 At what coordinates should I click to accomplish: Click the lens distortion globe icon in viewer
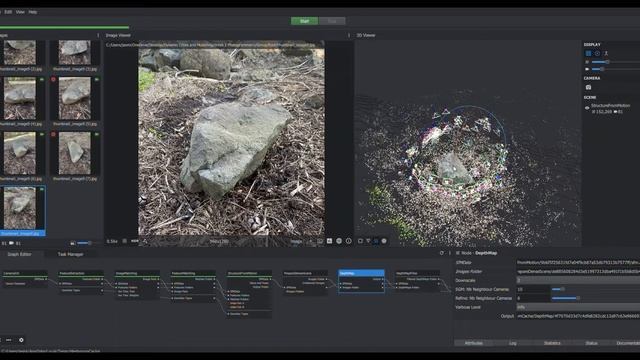click(339, 241)
